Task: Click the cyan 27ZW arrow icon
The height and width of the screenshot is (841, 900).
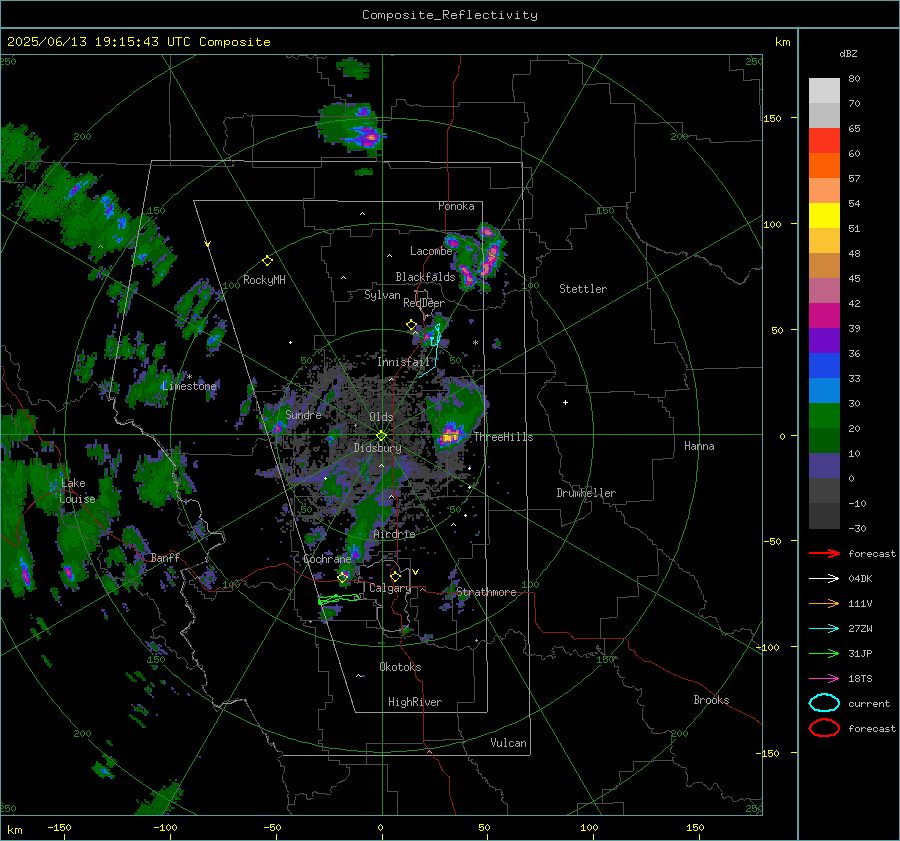Action: [x=824, y=629]
